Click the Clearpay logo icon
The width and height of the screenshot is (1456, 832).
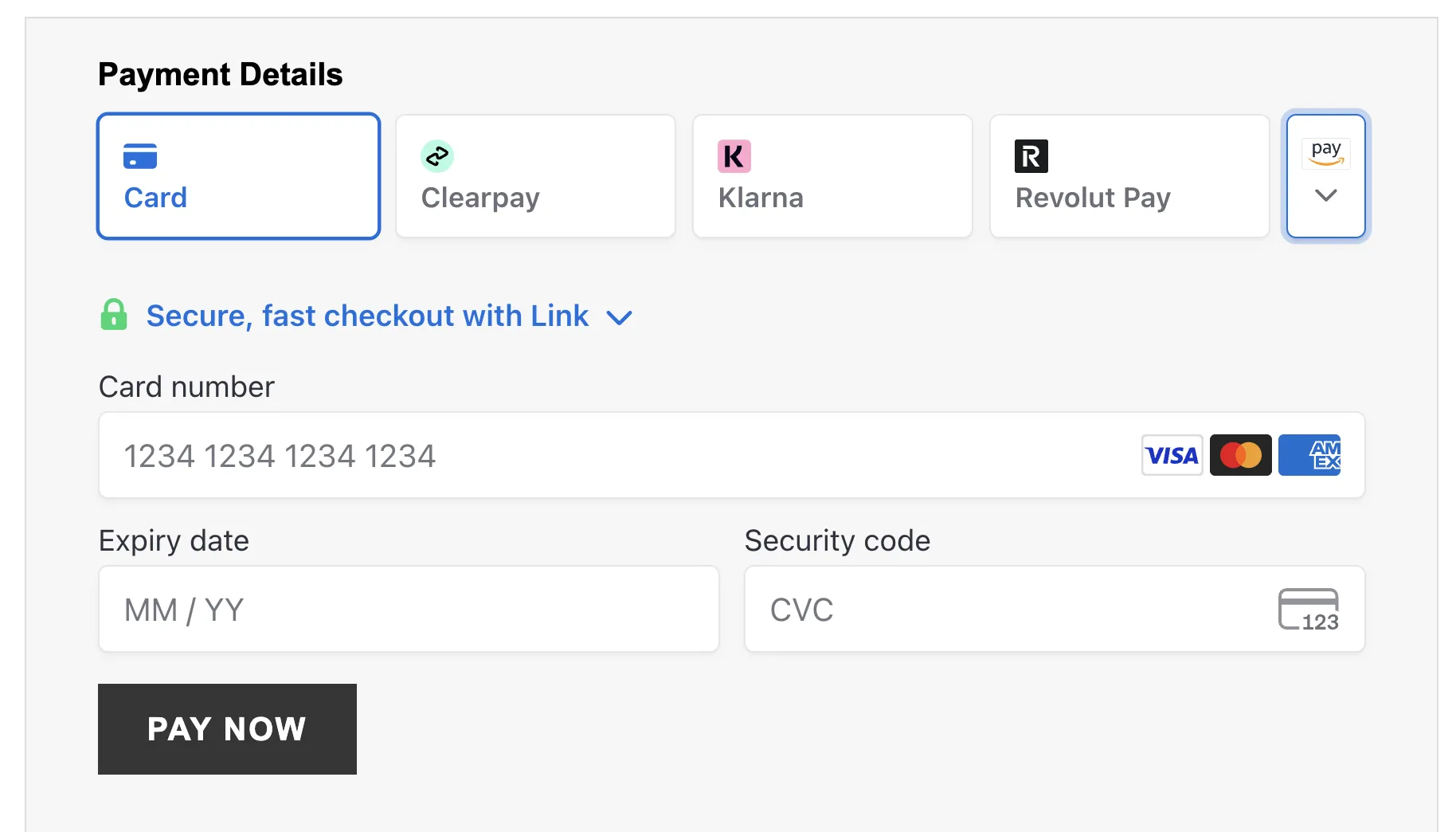click(x=436, y=157)
